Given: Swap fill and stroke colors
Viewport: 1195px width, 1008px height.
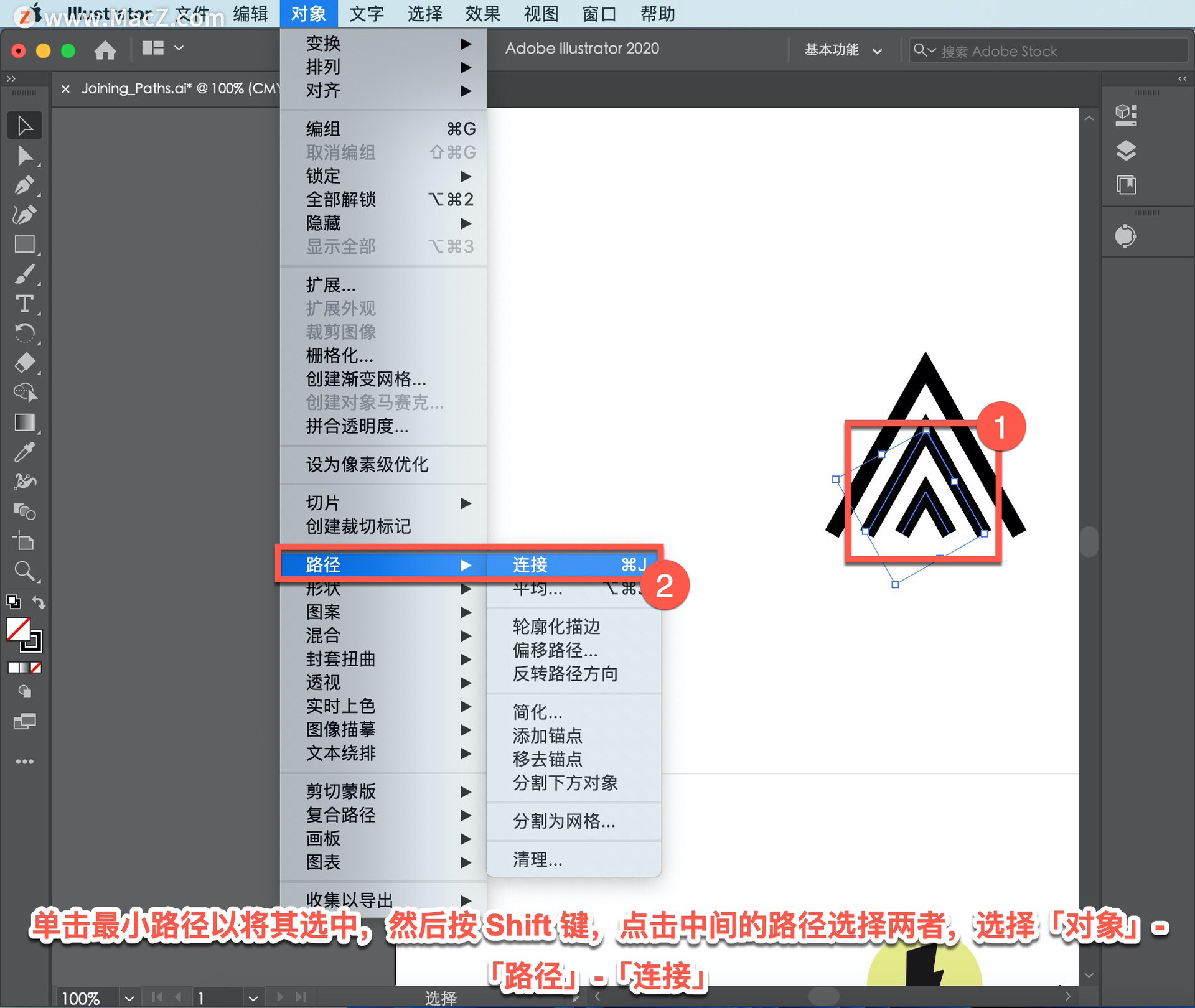Looking at the screenshot, I should point(39,602).
